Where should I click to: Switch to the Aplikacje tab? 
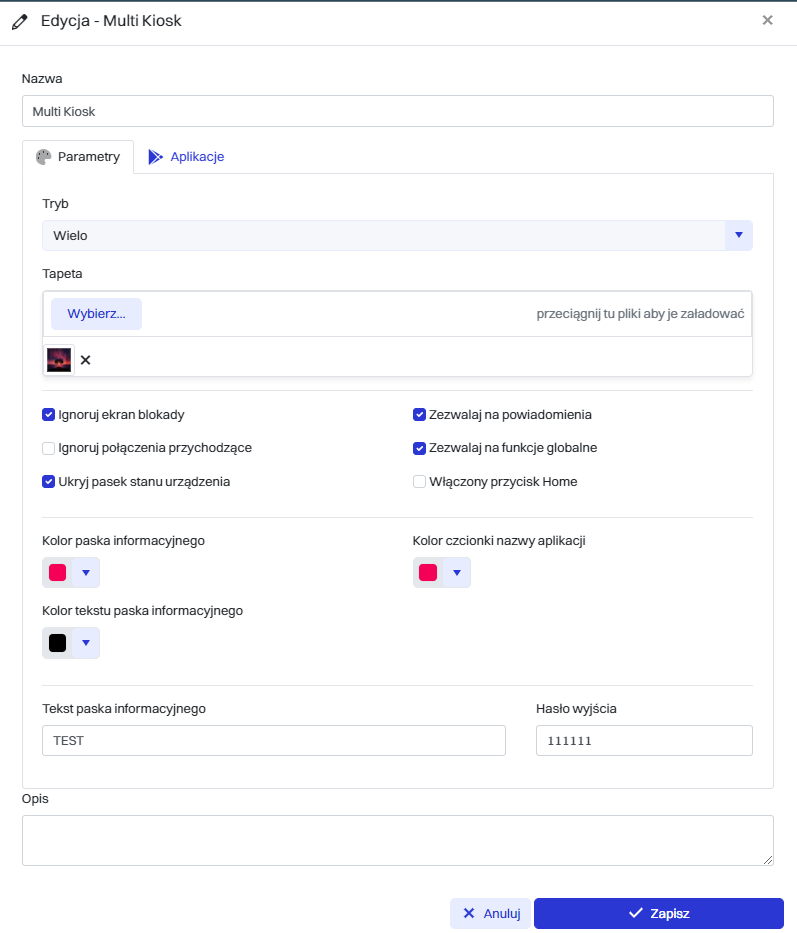pos(186,157)
